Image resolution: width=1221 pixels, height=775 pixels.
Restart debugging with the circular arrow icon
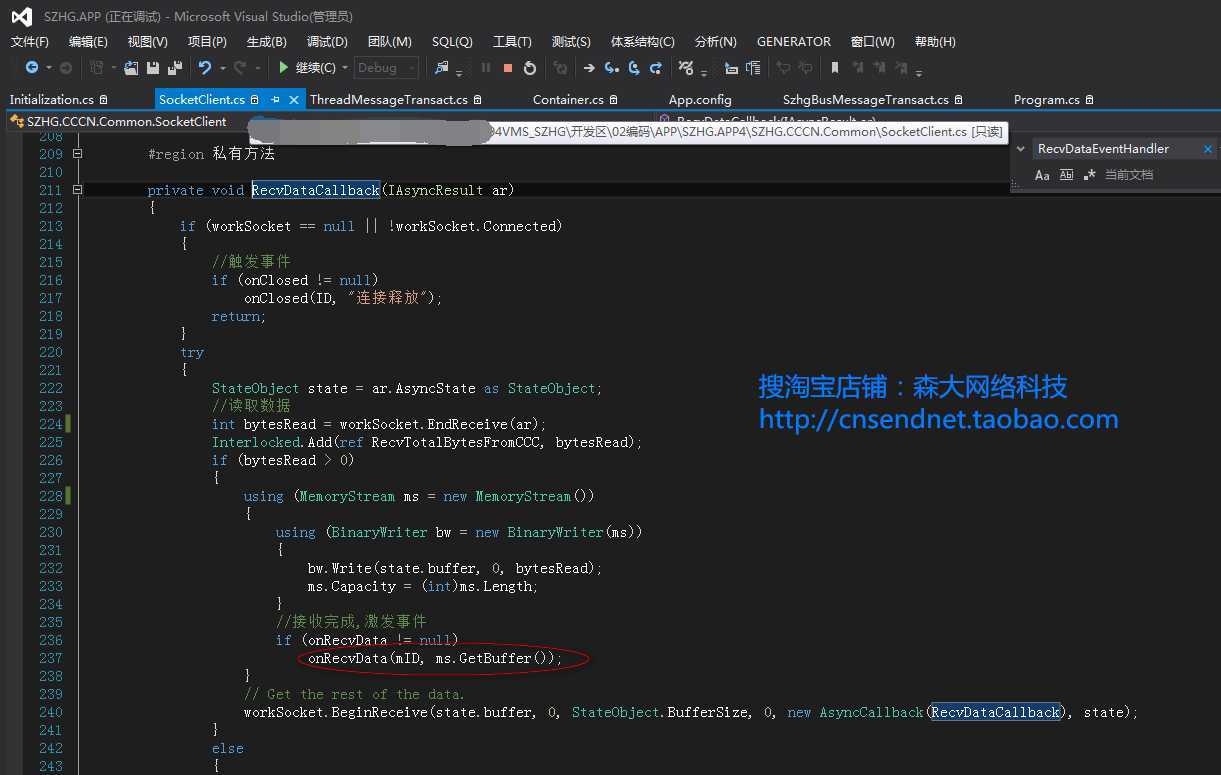pos(530,67)
